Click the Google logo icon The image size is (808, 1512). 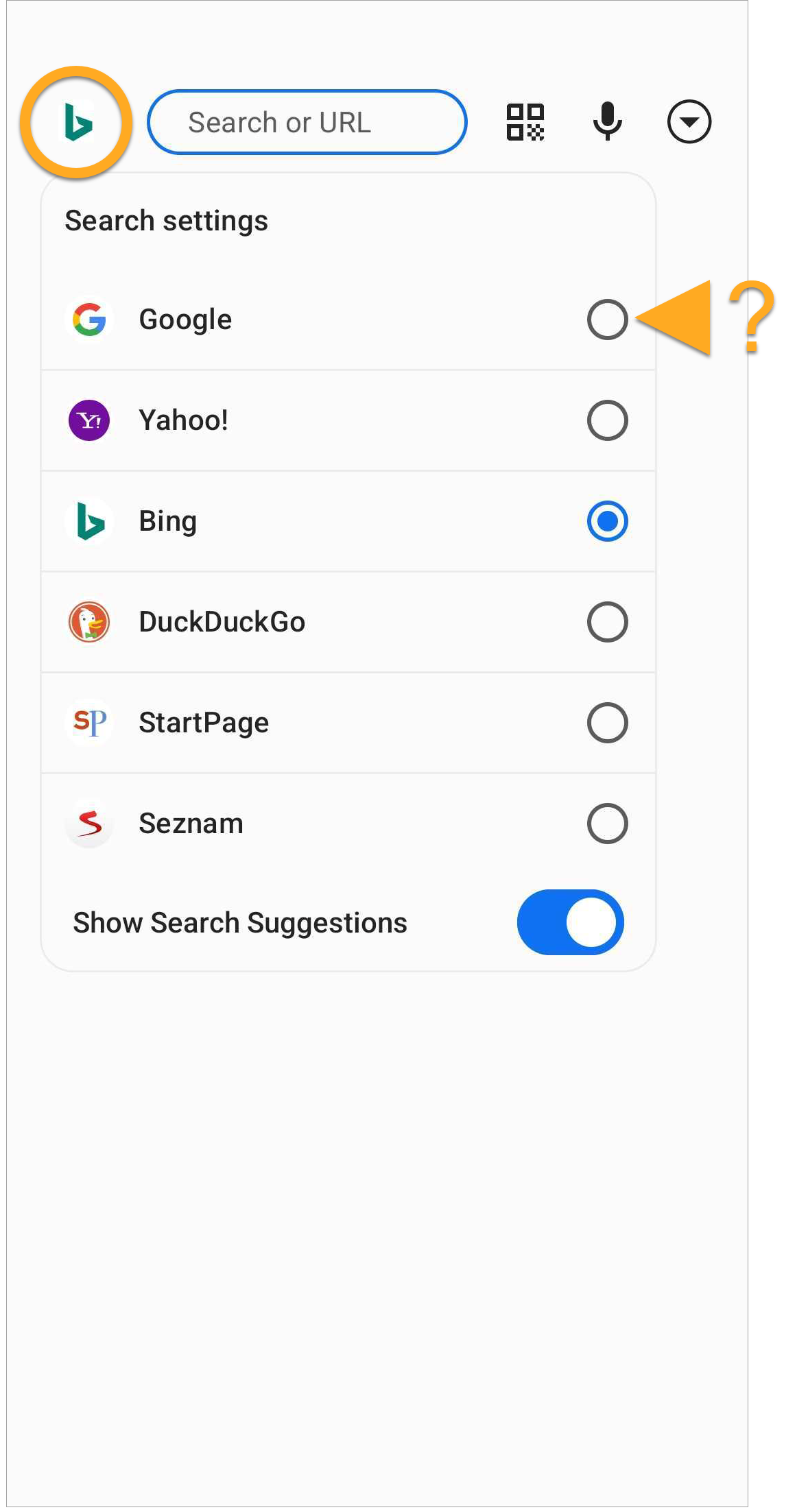(89, 320)
